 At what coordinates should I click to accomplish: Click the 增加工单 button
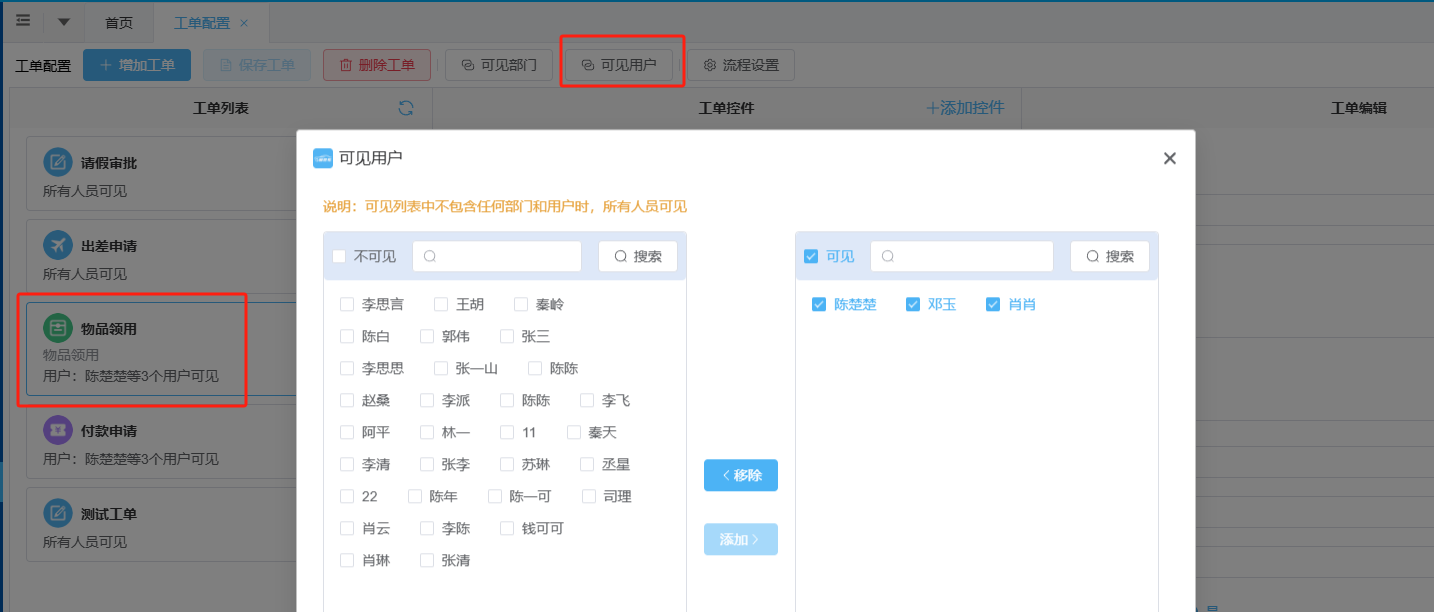(x=137, y=65)
